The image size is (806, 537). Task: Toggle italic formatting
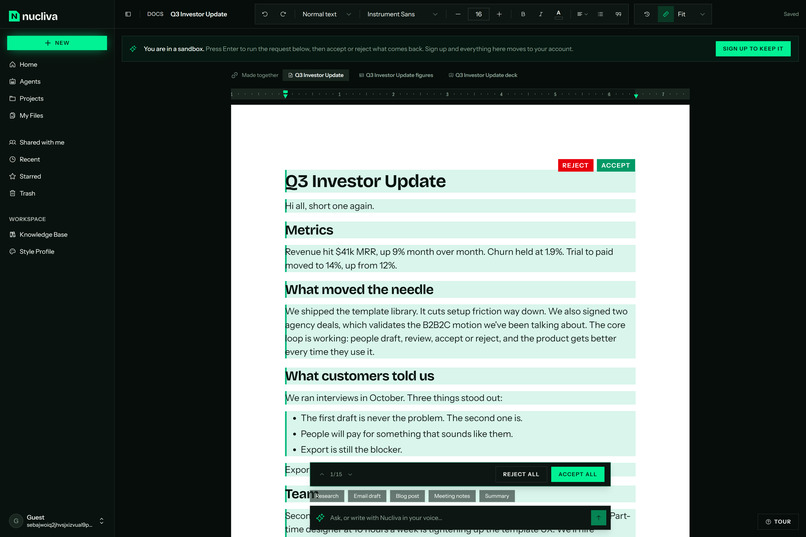tap(541, 14)
